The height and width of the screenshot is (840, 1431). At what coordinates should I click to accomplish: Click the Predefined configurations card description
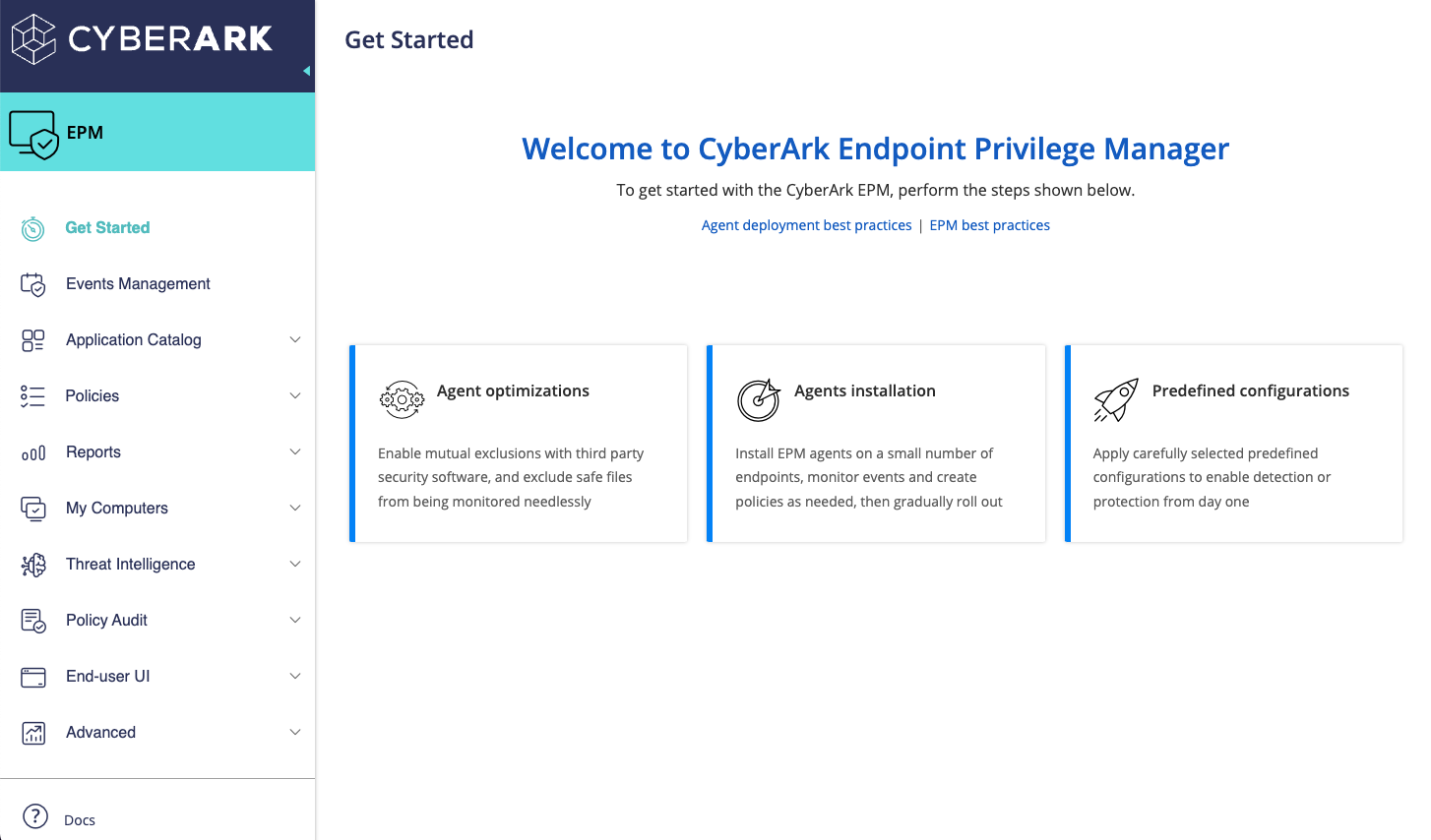click(x=1212, y=477)
